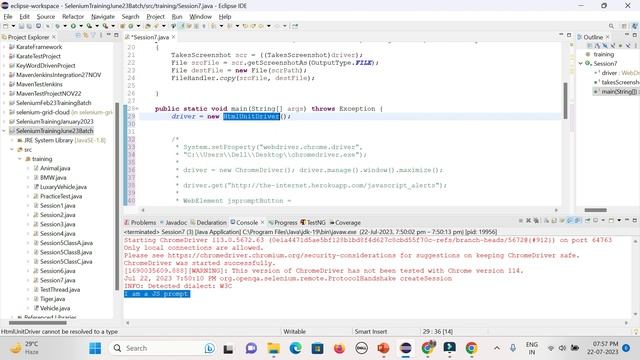
Task: Collapse all in Project Explorer
Action: tap(77, 36)
